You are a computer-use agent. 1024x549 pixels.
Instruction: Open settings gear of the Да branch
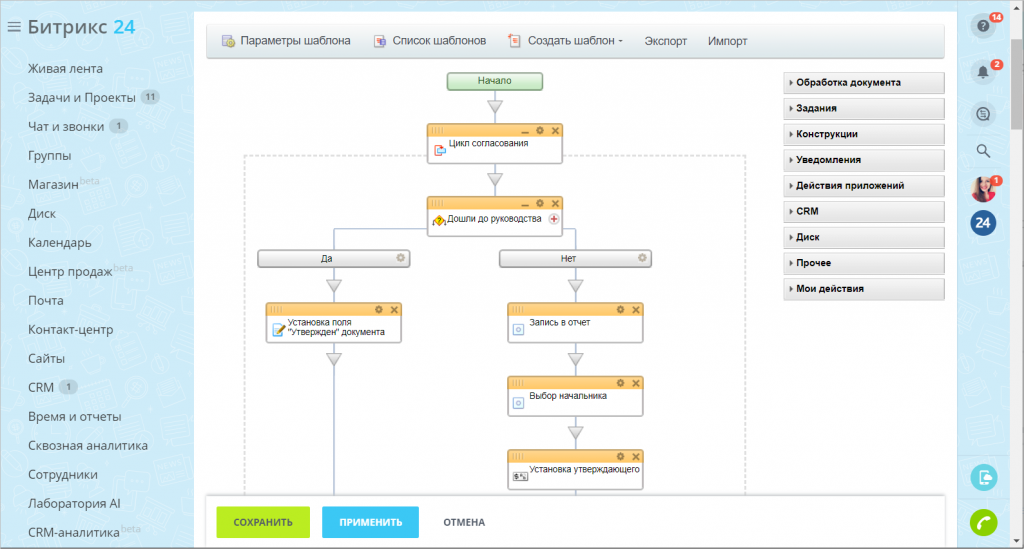pos(400,259)
